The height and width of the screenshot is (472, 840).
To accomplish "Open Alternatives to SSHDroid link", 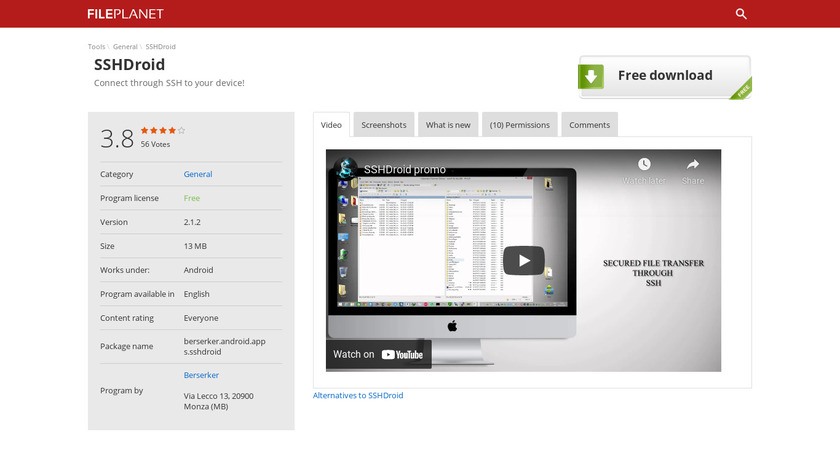I will click(358, 395).
